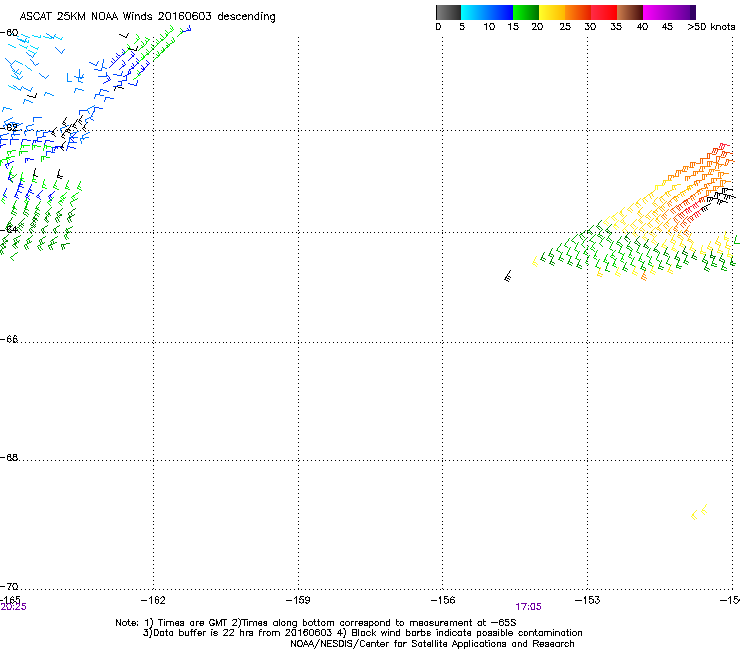The width and height of the screenshot is (740, 650).
Task: Select the -62 latitude axis label
Action: point(9,127)
